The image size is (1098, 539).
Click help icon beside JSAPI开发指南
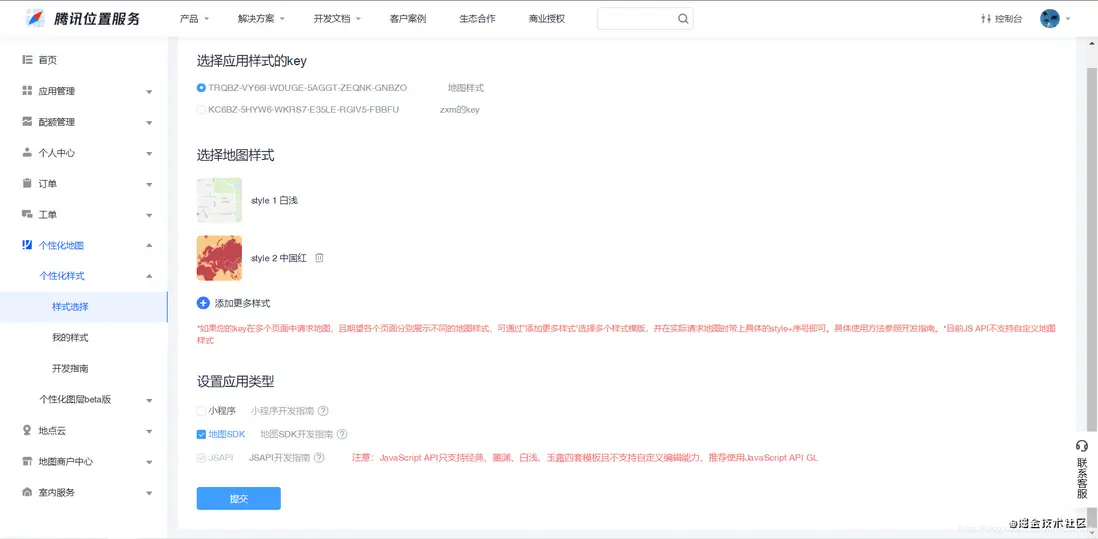pyautogui.click(x=319, y=458)
